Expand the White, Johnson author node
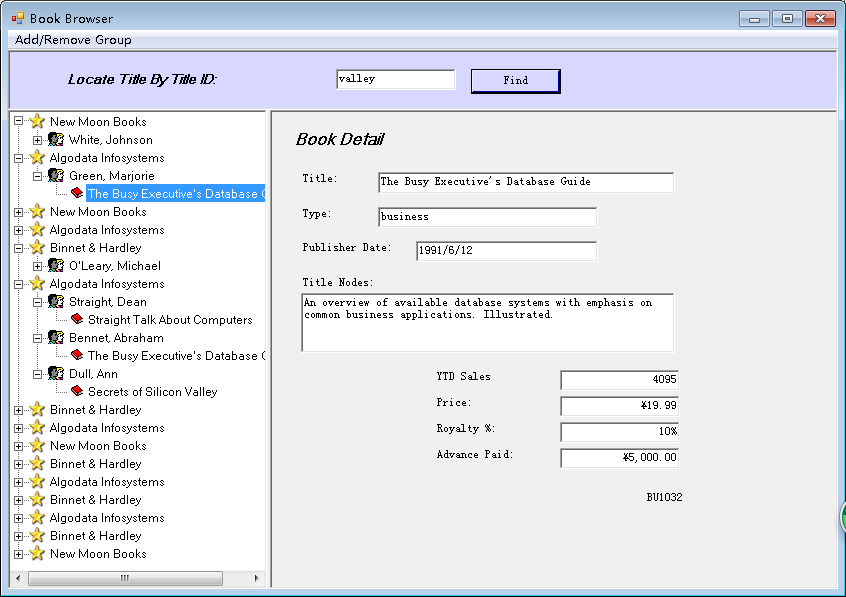Screen dimensions: 846x597 coord(37,140)
